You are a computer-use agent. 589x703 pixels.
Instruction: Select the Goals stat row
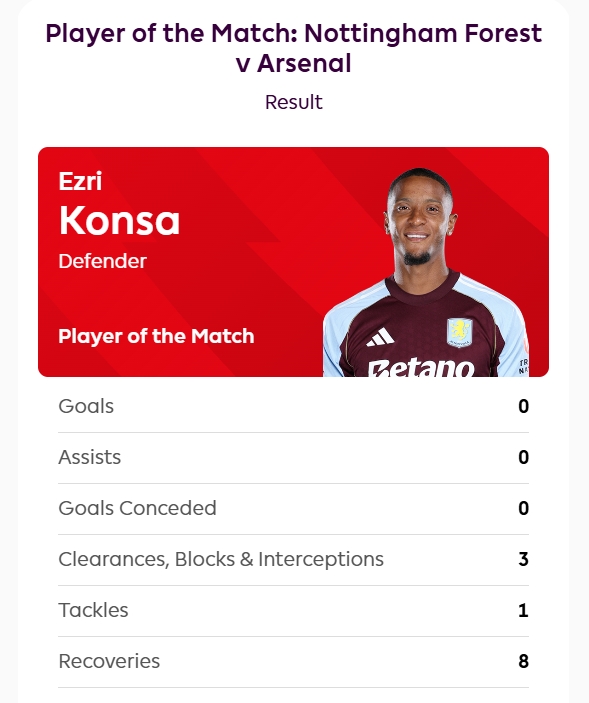(294, 407)
